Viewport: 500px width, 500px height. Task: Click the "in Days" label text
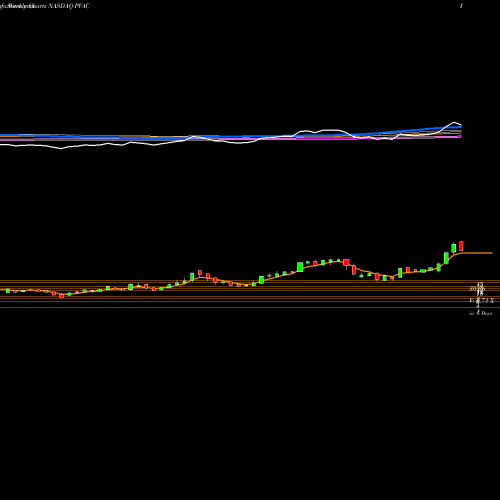point(480,313)
